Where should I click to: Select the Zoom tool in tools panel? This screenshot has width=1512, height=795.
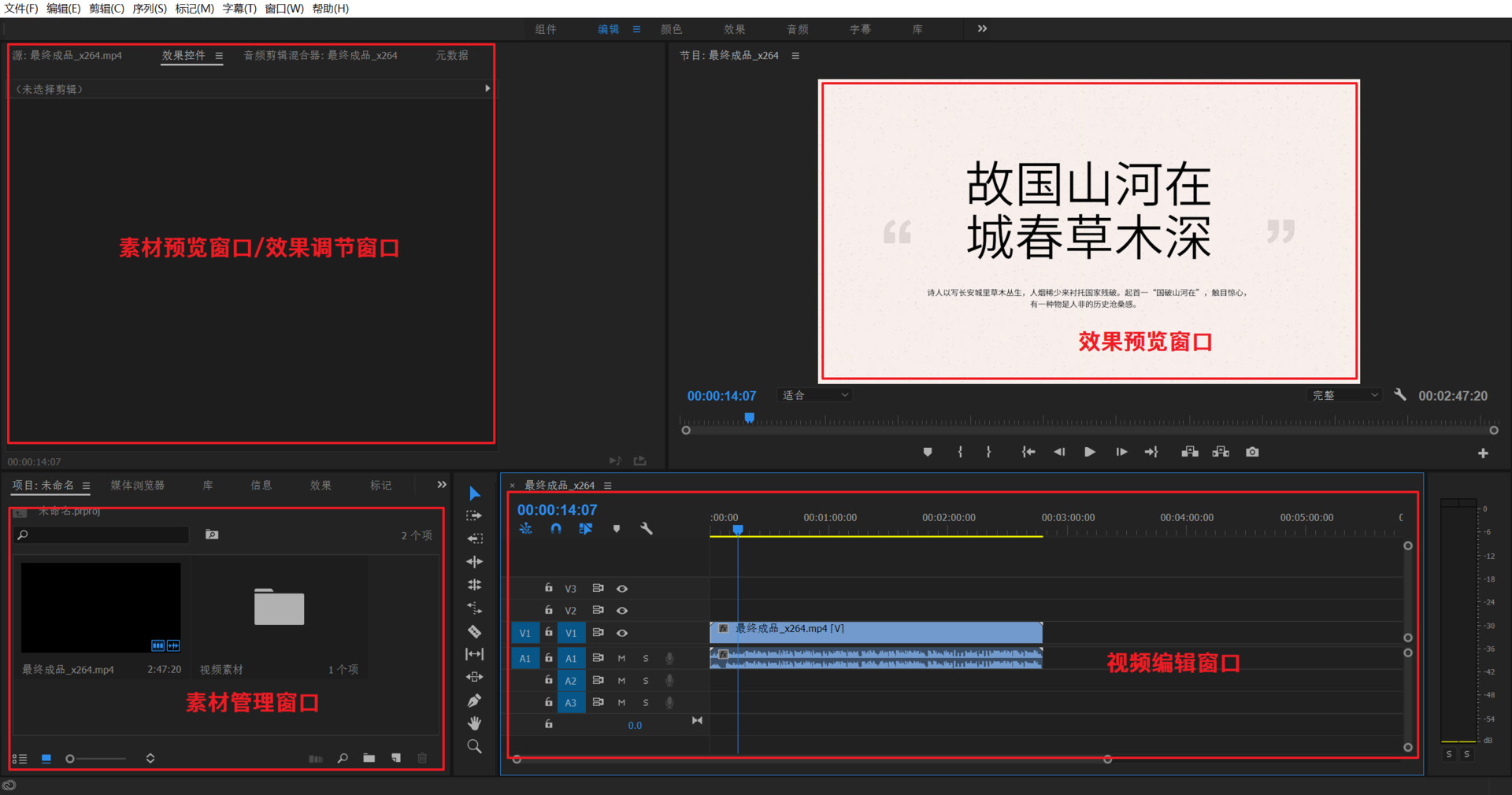click(x=474, y=746)
